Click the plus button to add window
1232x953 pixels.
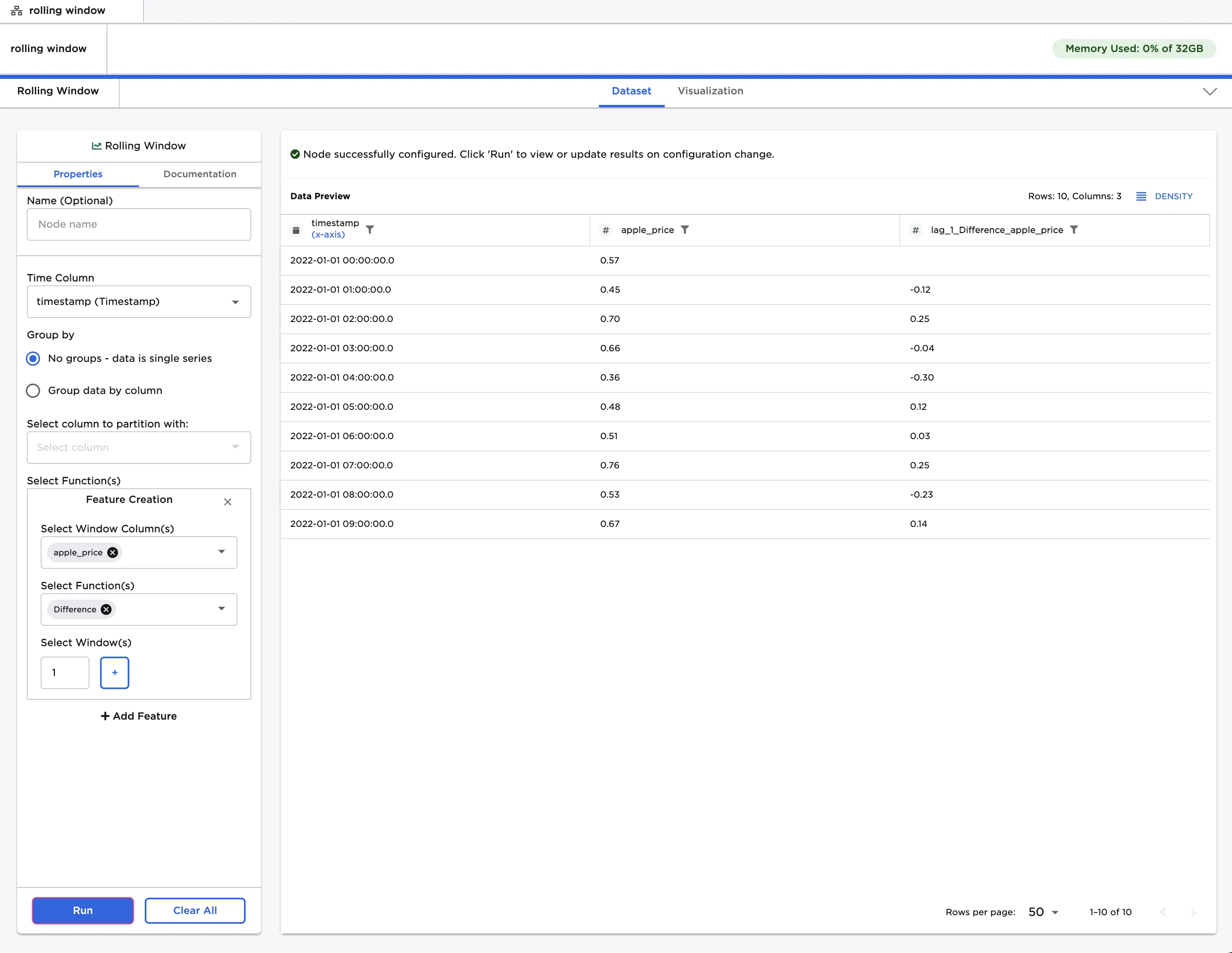click(x=115, y=672)
